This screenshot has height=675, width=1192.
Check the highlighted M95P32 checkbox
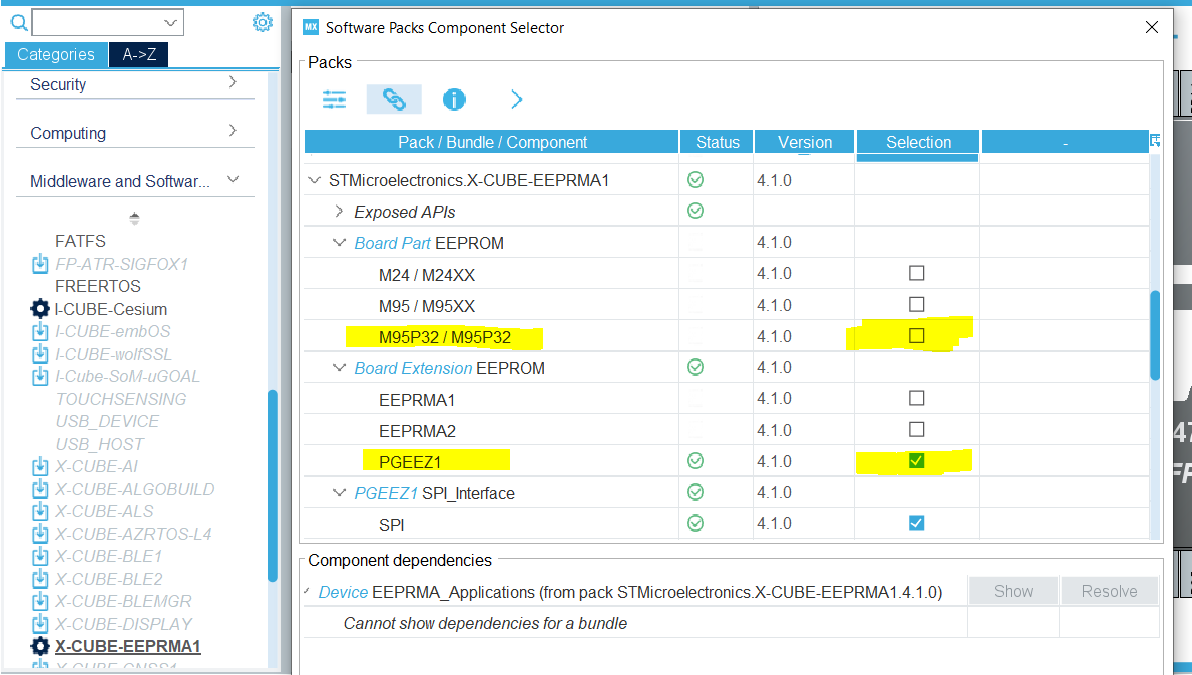pos(916,335)
